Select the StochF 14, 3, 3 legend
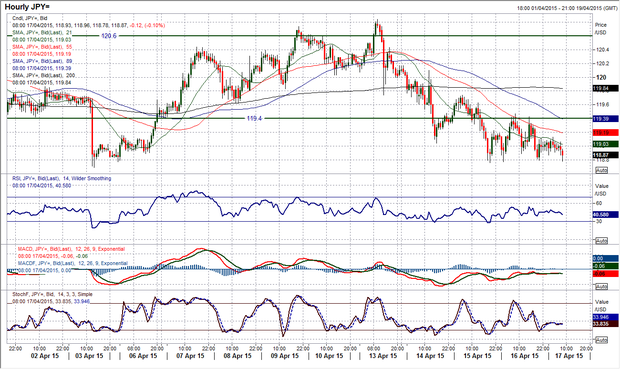The height and width of the screenshot is (369, 620). click(x=52, y=294)
